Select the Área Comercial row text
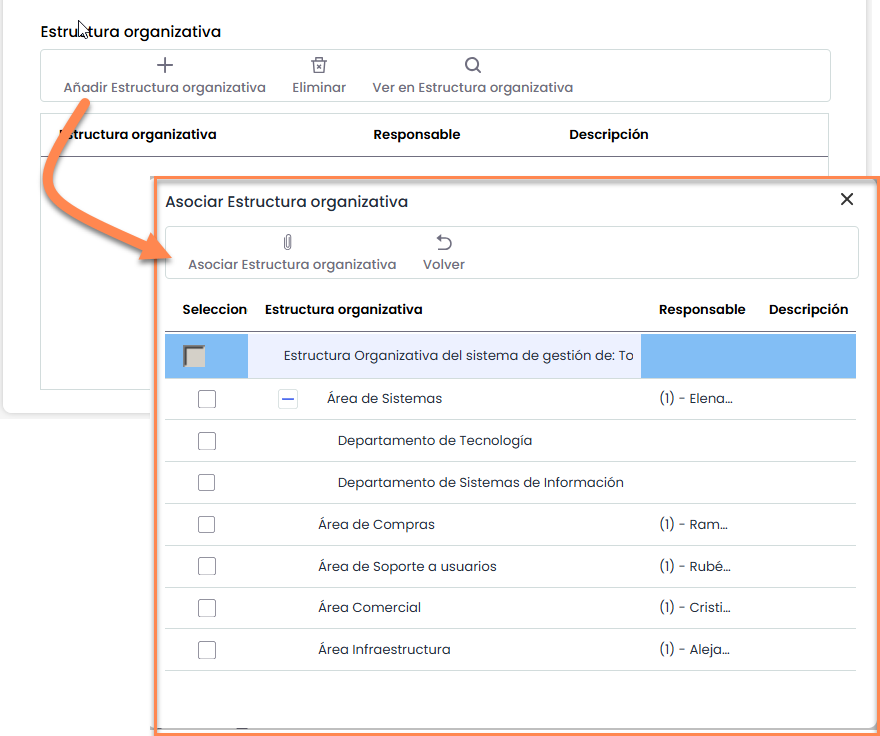The width and height of the screenshot is (880, 736). pos(369,607)
